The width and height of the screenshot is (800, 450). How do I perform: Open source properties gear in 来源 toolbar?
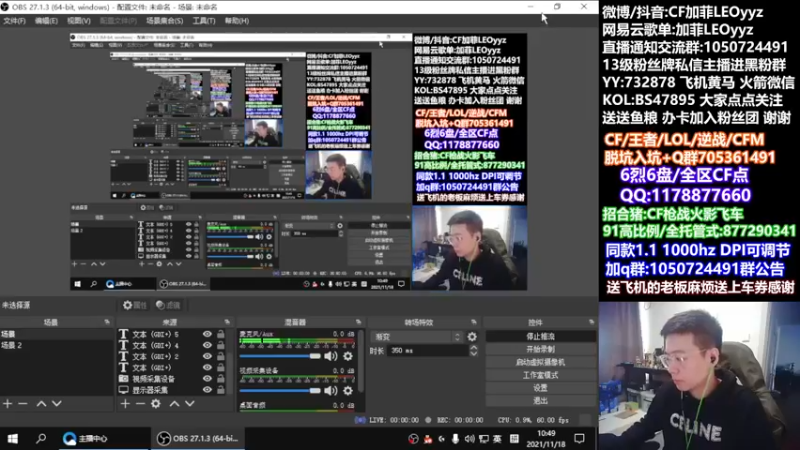pyautogui.click(x=156, y=404)
